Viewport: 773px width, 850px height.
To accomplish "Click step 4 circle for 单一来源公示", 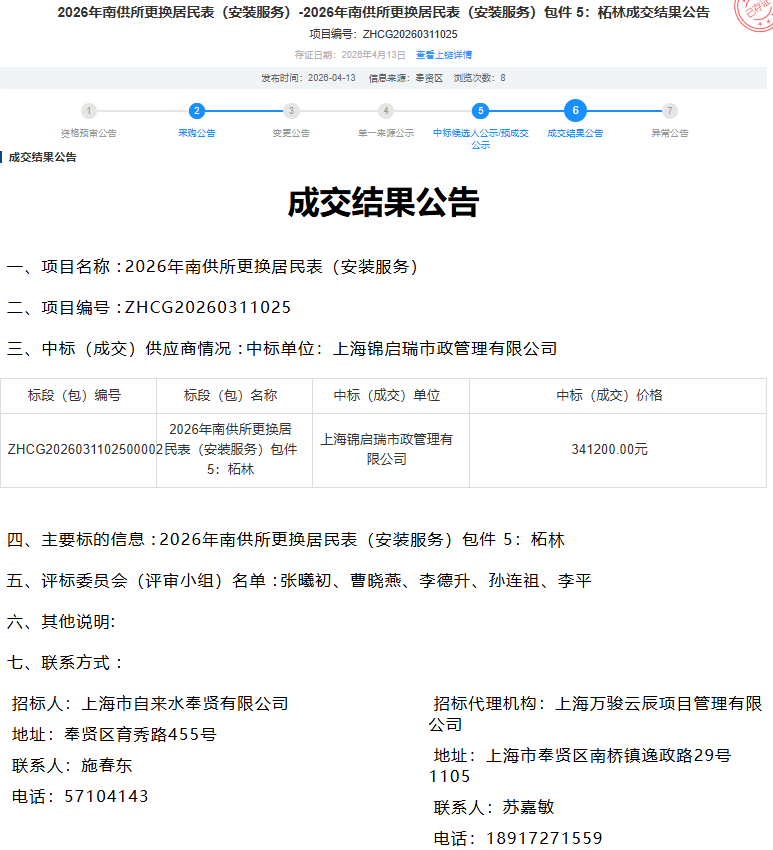I will (386, 111).
